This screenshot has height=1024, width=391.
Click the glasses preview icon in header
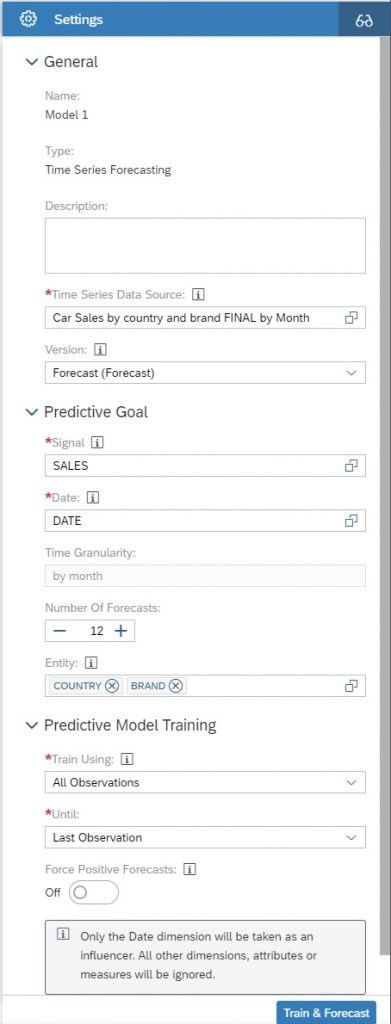tap(364, 20)
